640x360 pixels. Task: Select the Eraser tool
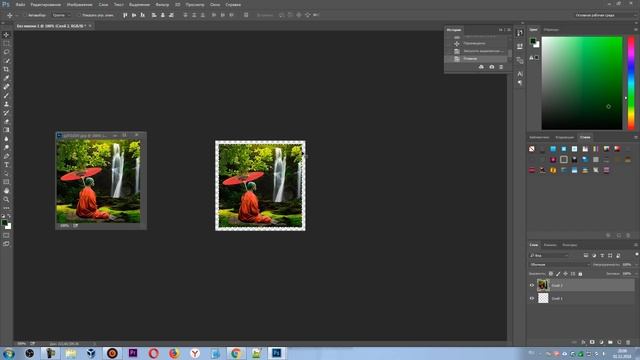pyautogui.click(x=6, y=121)
